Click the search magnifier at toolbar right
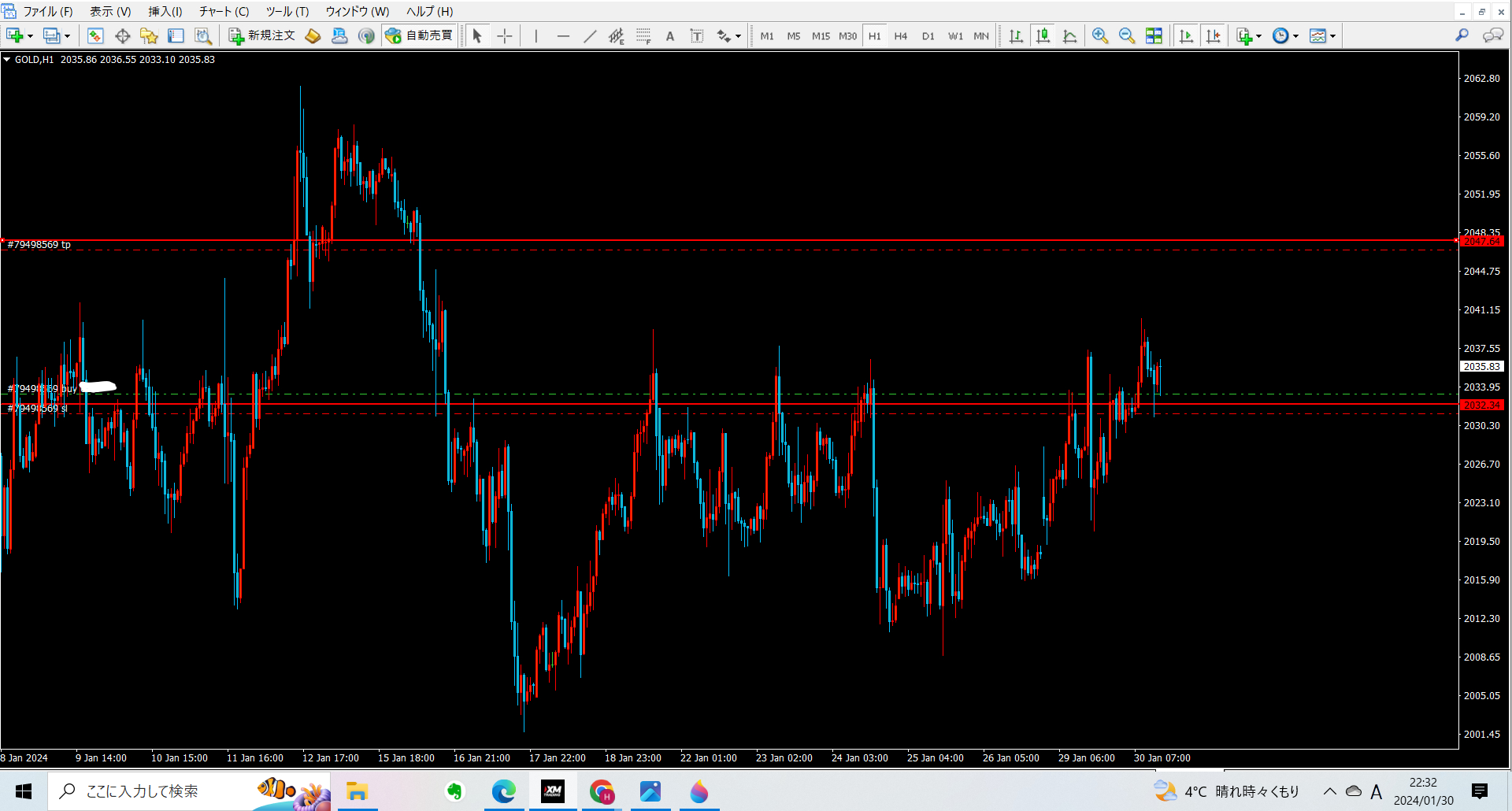Image resolution: width=1512 pixels, height=811 pixels. pyautogui.click(x=1462, y=35)
